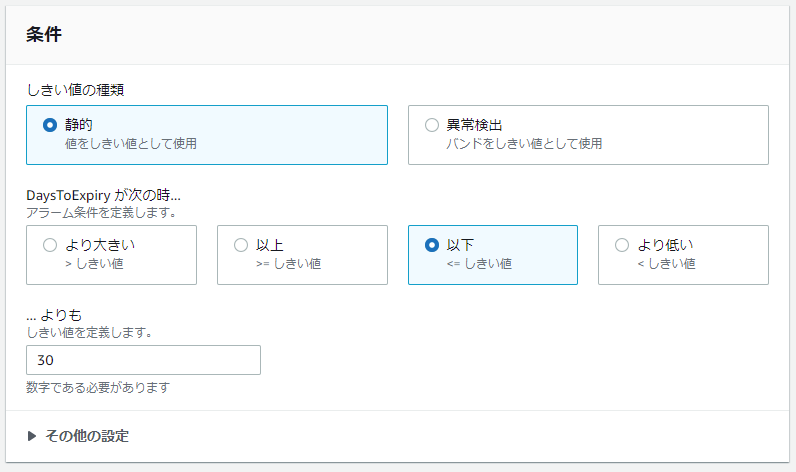Click the threshold value field containing 30
Viewport: 796px width, 472px height.
[143, 360]
